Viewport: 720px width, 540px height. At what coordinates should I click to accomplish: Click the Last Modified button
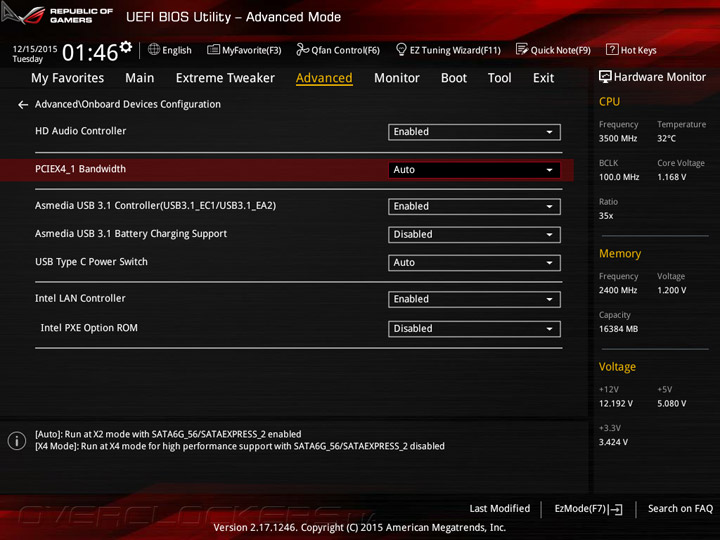[500, 509]
